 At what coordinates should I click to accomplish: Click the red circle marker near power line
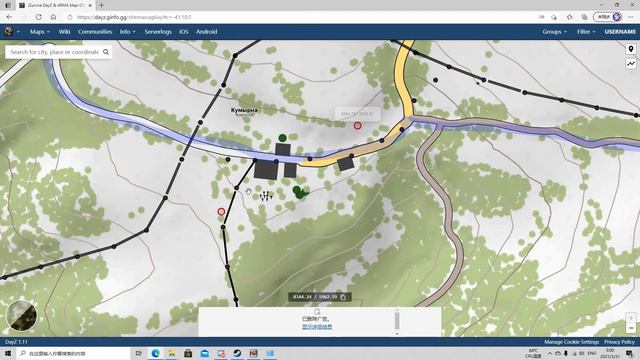(x=221, y=211)
